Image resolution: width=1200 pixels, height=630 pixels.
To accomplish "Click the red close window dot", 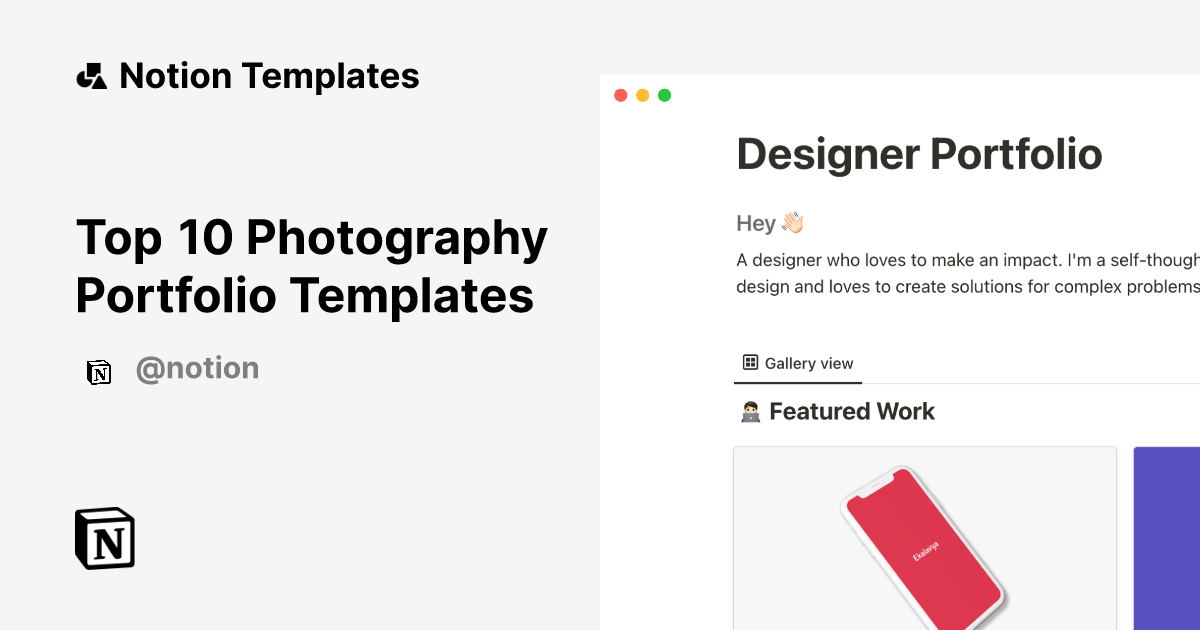I will click(620, 95).
